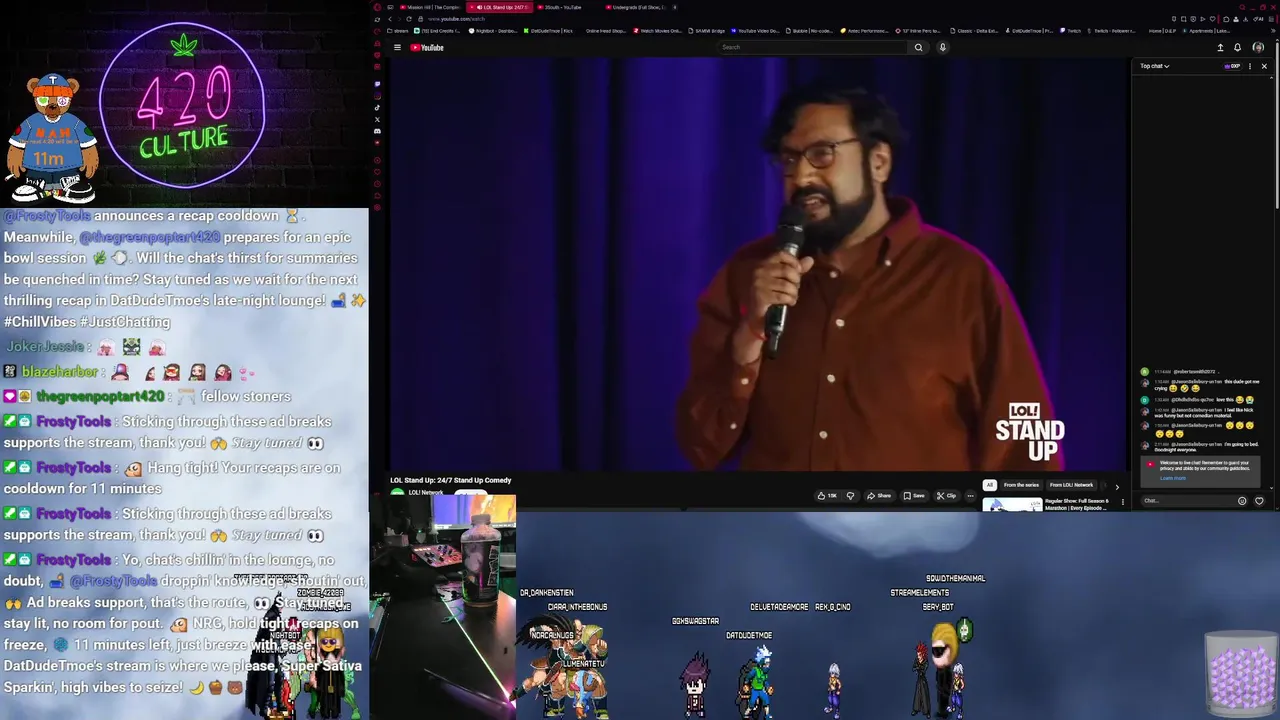The image size is (1280, 720).
Task: Expand the Top chat dropdown
Action: click(x=1155, y=66)
